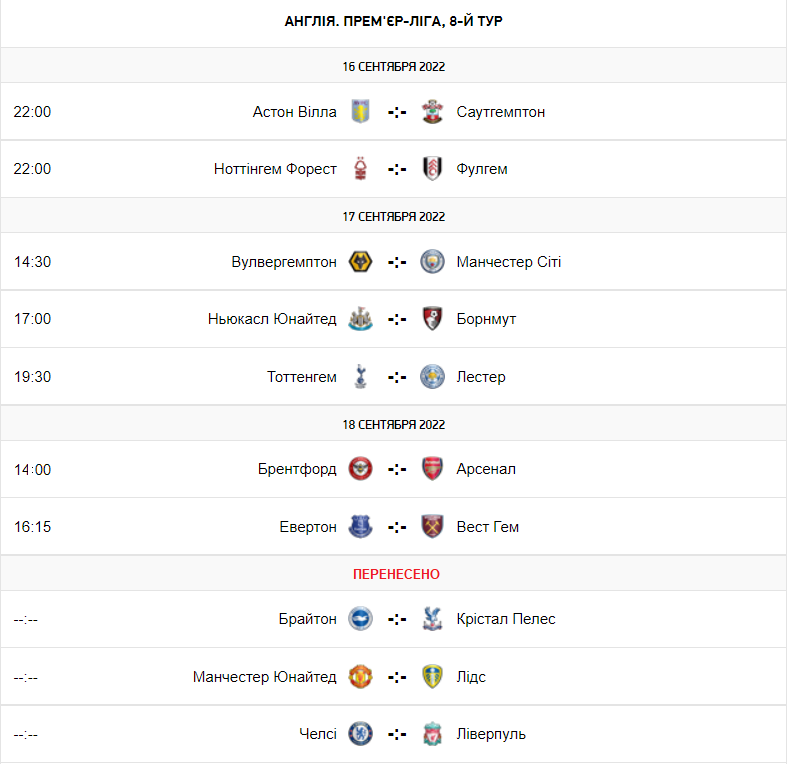The width and height of the screenshot is (788, 764).
Task: Open the Ньюкасл Юнайтед team link
Action: click(x=272, y=319)
